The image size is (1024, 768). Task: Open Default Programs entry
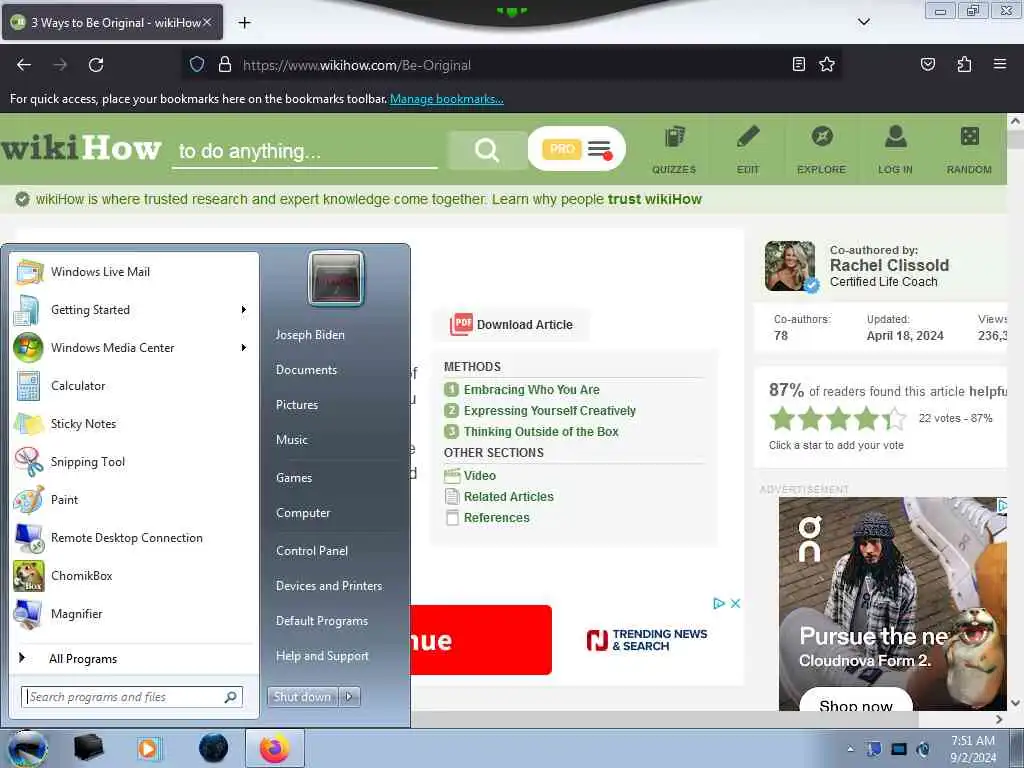322,620
